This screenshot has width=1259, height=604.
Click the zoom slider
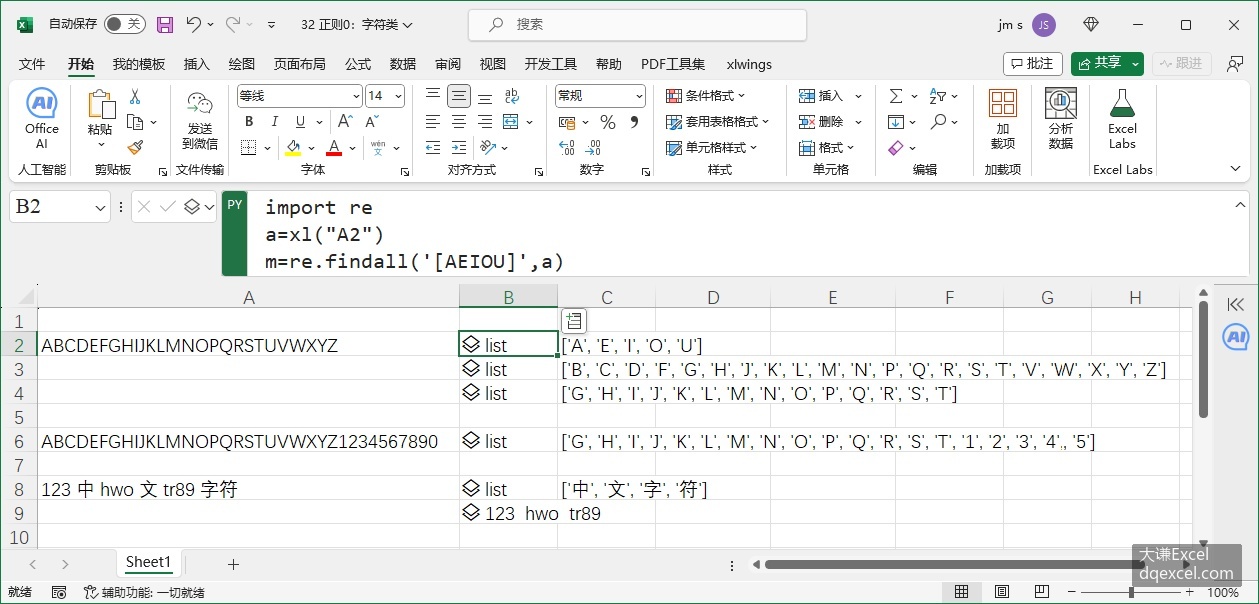[1130, 592]
